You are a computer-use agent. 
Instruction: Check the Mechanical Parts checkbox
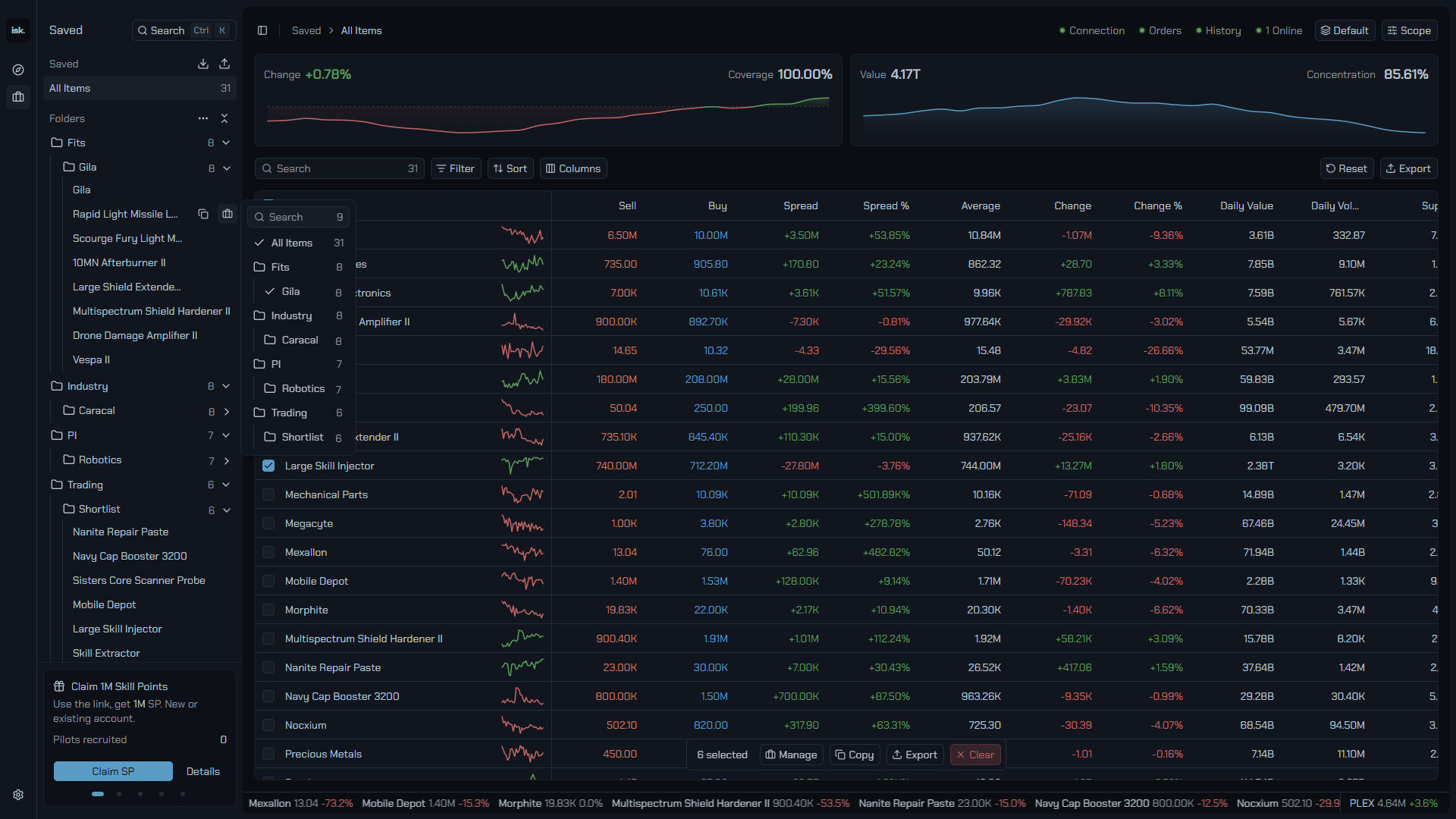[268, 494]
